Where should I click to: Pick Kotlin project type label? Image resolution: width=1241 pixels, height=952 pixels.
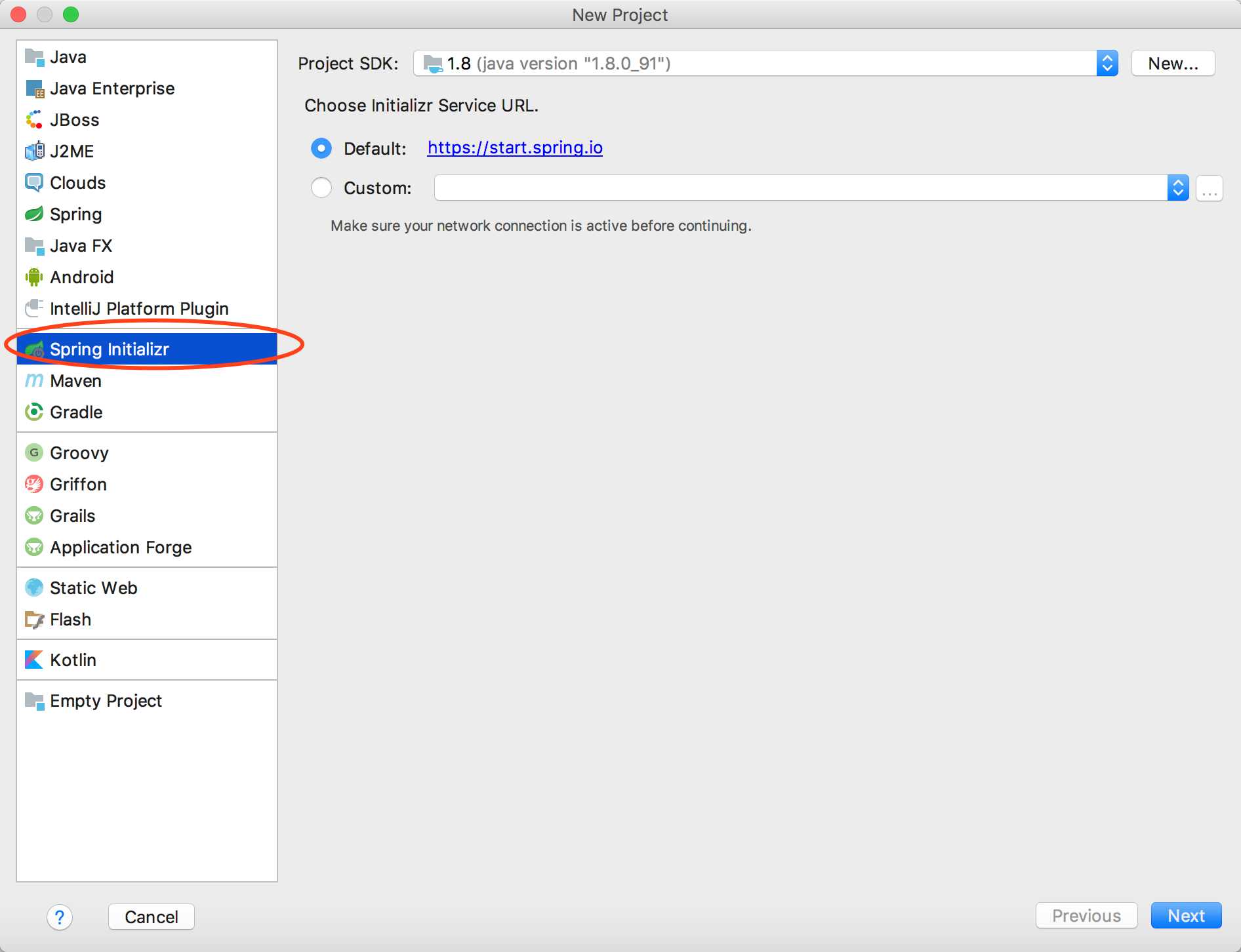click(x=73, y=660)
